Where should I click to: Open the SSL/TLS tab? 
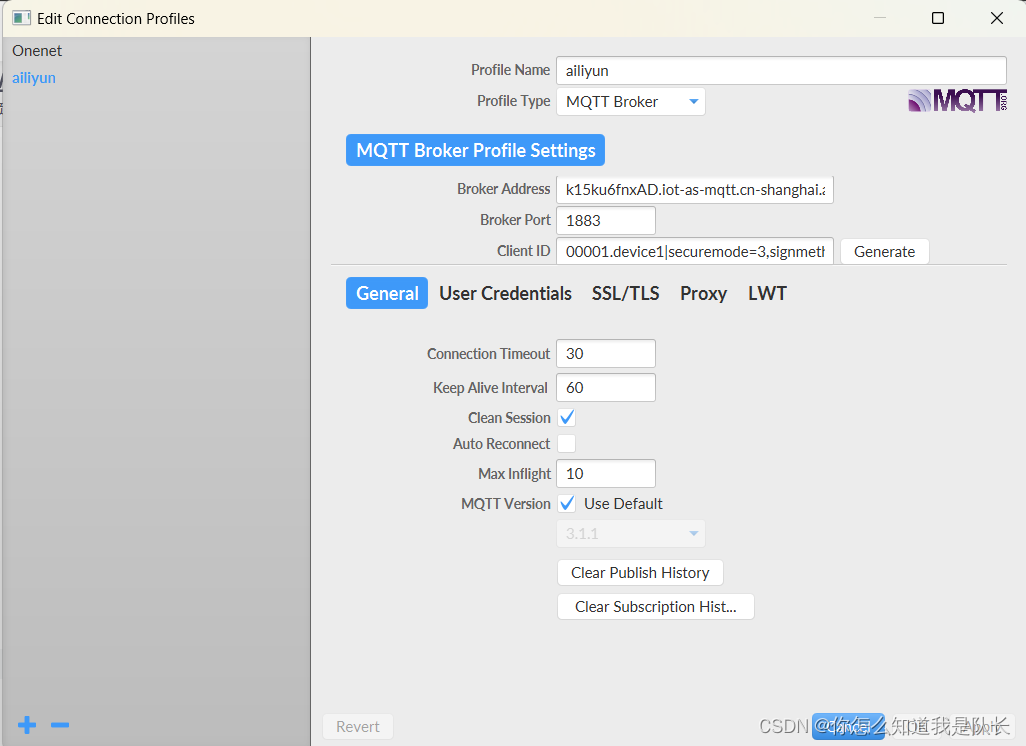click(625, 293)
